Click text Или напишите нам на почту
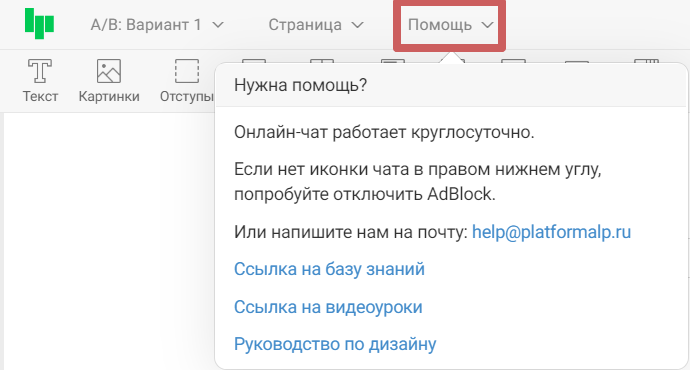 tap(351, 232)
